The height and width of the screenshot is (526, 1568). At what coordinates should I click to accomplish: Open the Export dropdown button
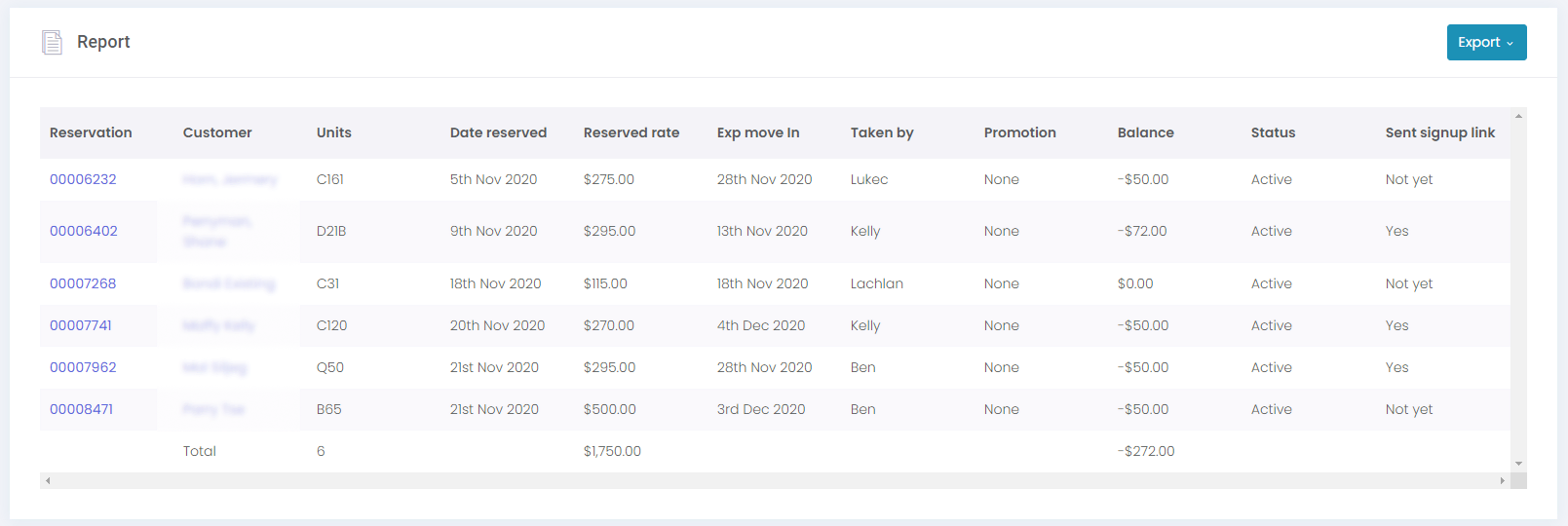(1485, 42)
